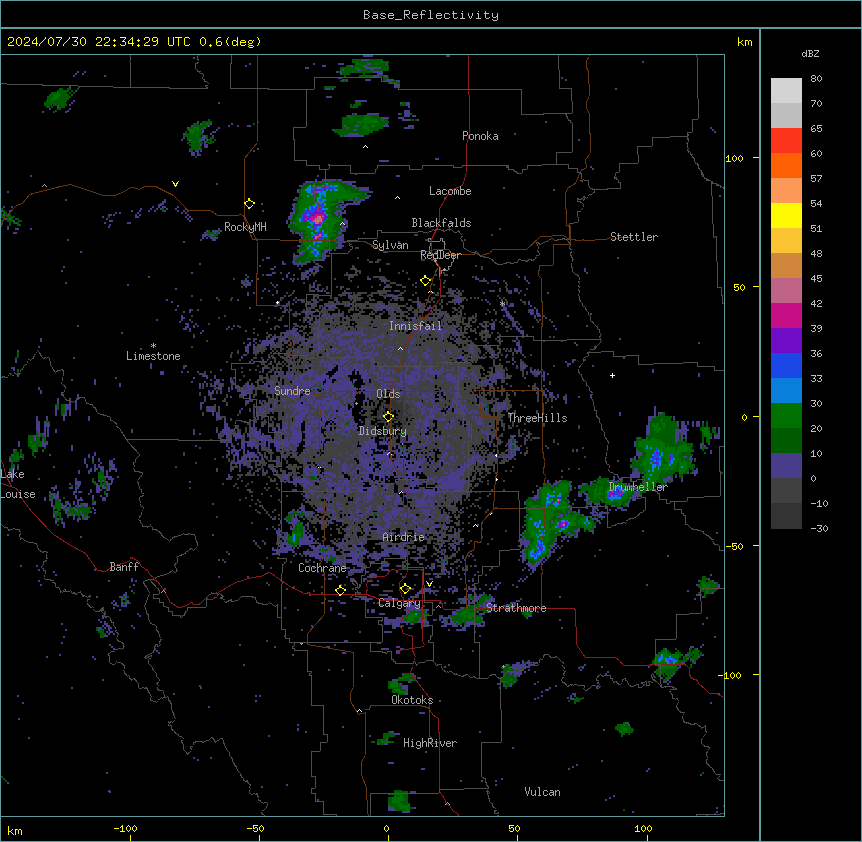Pick the red swatch in the dBZ legend
862x842 pixels.
[786, 141]
